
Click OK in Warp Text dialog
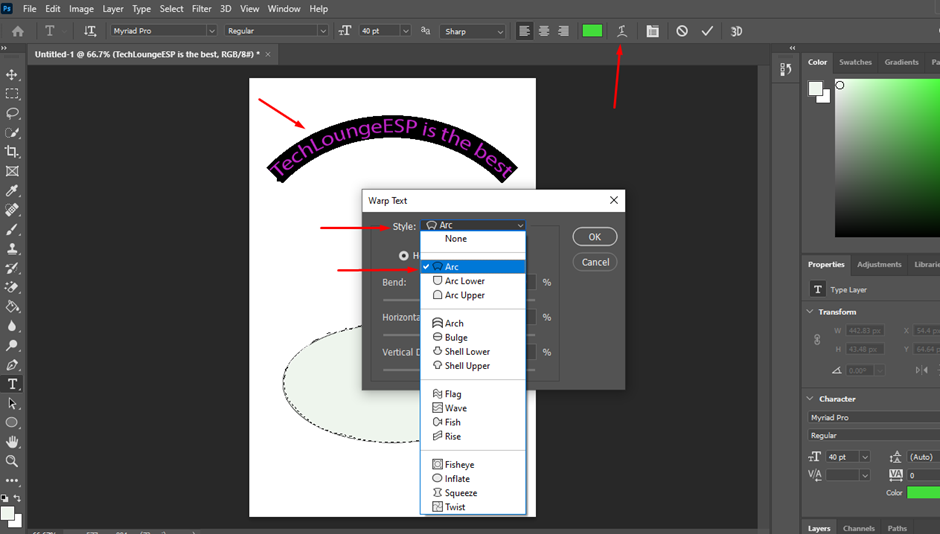pos(595,237)
